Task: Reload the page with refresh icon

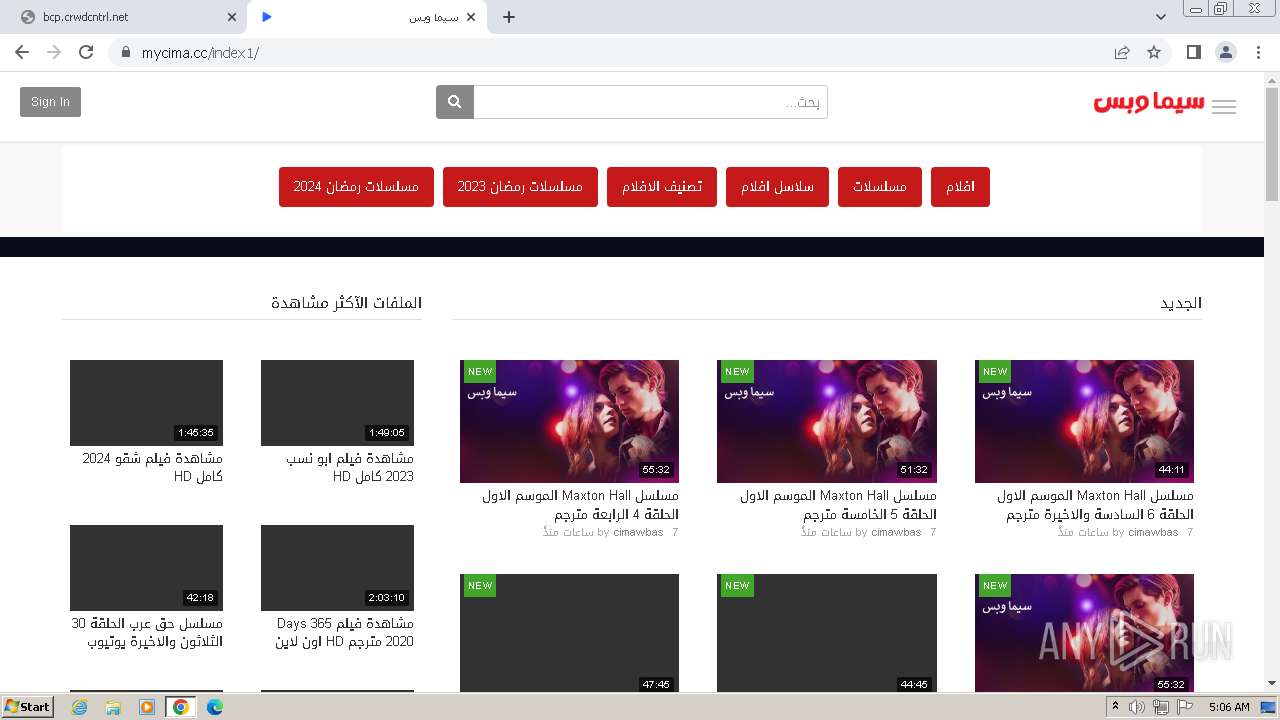Action: point(86,52)
